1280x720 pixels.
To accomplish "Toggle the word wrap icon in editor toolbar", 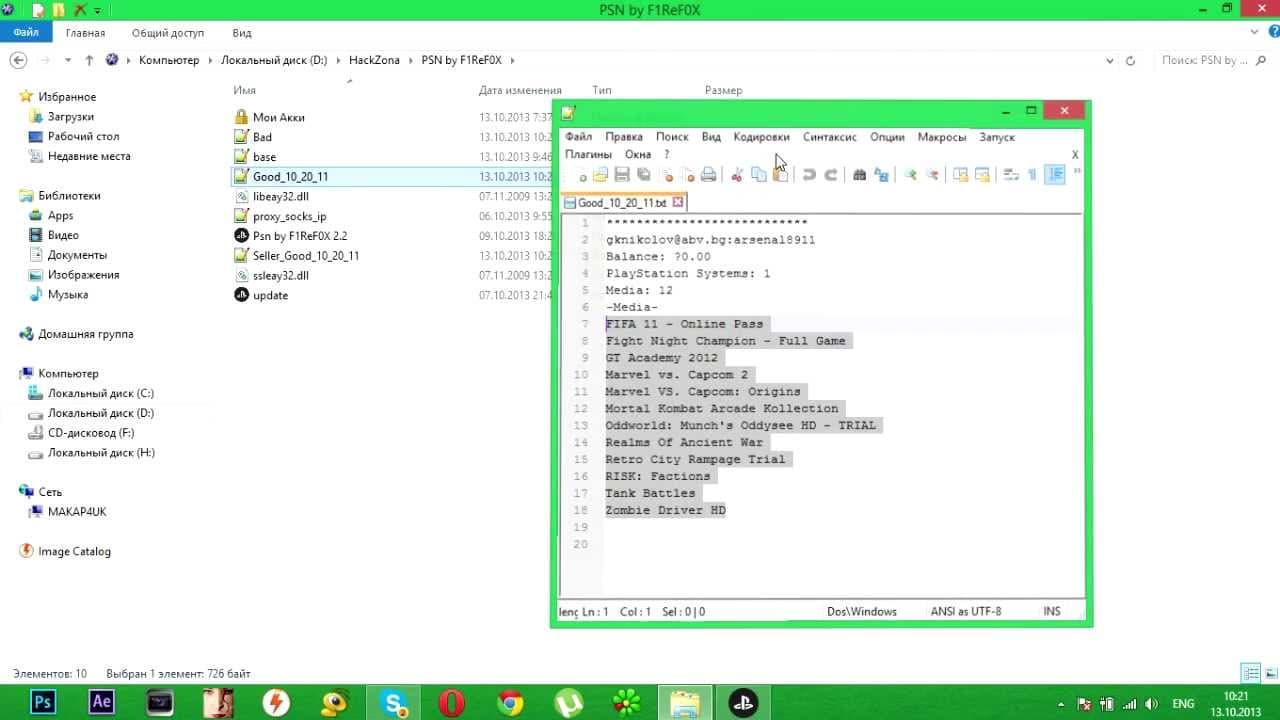I will tap(1010, 175).
